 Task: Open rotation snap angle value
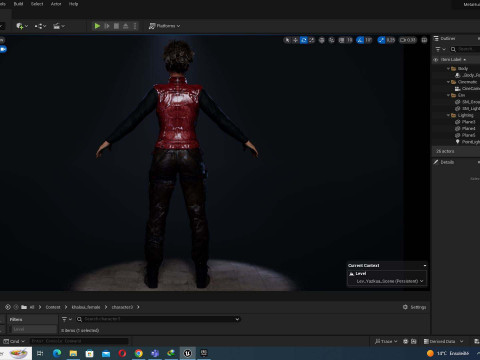click(x=368, y=40)
